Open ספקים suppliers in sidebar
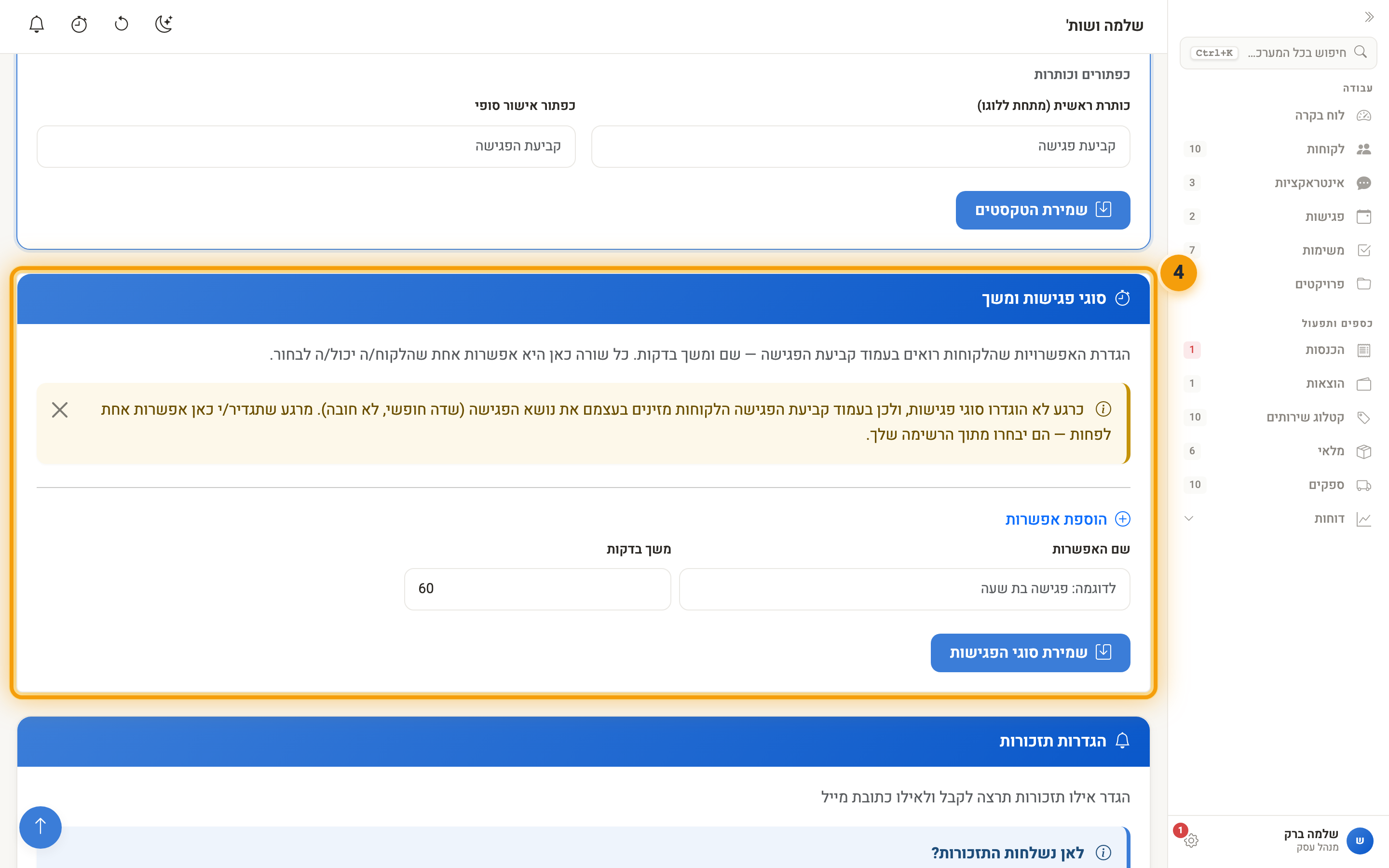The width and height of the screenshot is (1389, 868). pyautogui.click(x=1278, y=485)
